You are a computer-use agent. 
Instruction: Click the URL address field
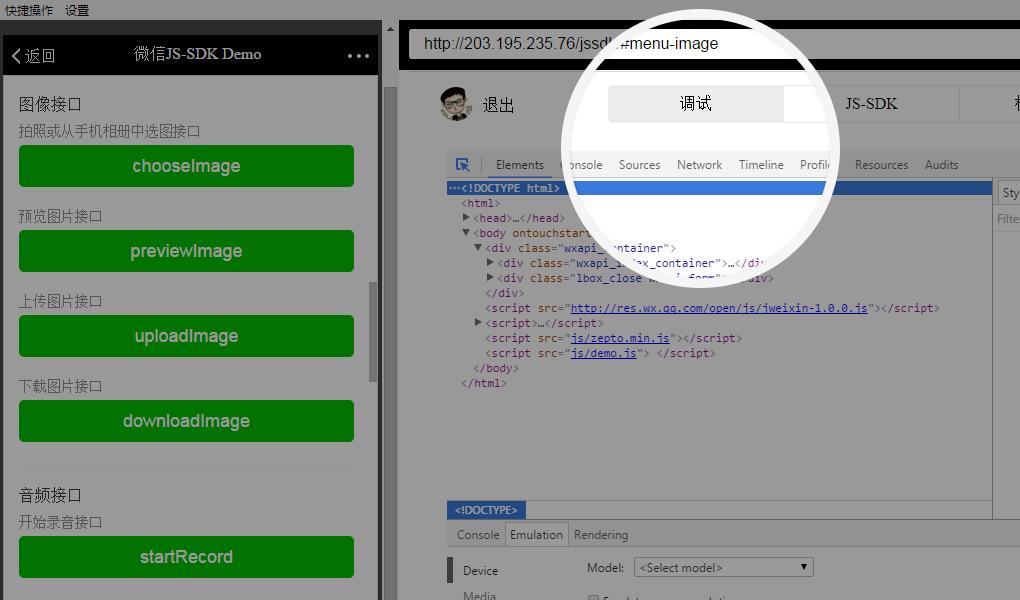[x=714, y=44]
